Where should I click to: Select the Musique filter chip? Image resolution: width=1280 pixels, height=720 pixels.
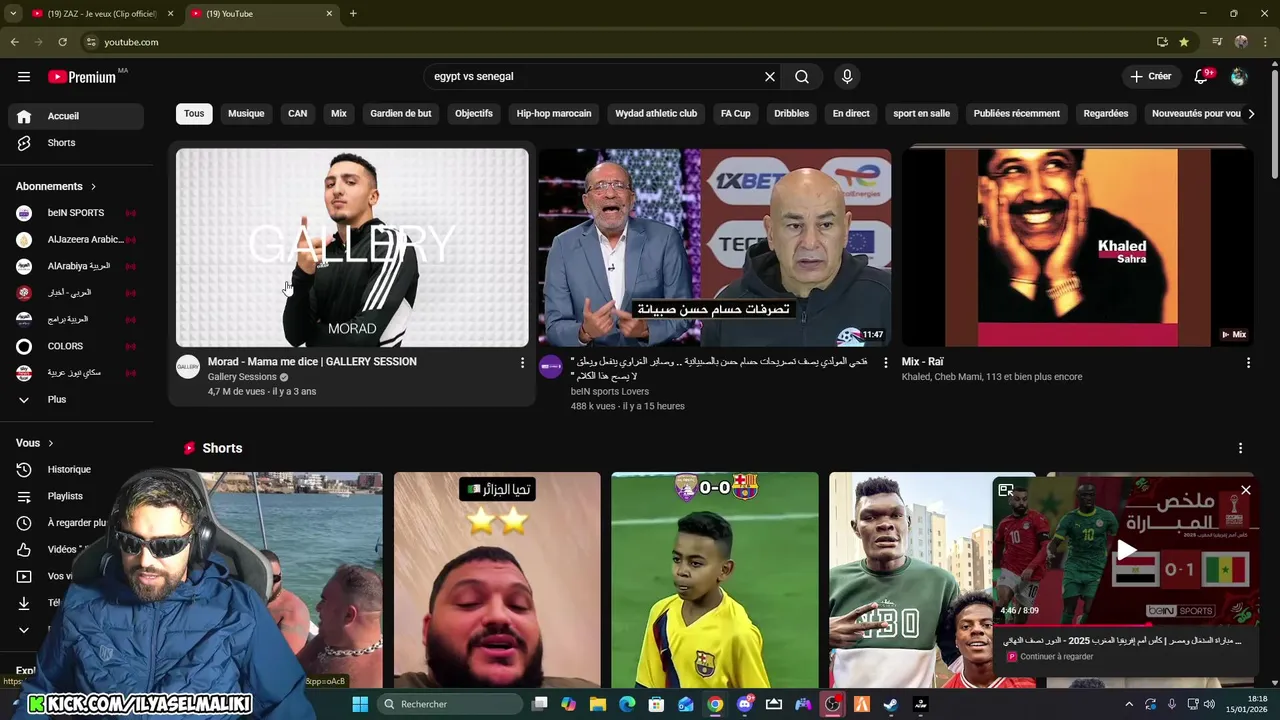coord(246,113)
